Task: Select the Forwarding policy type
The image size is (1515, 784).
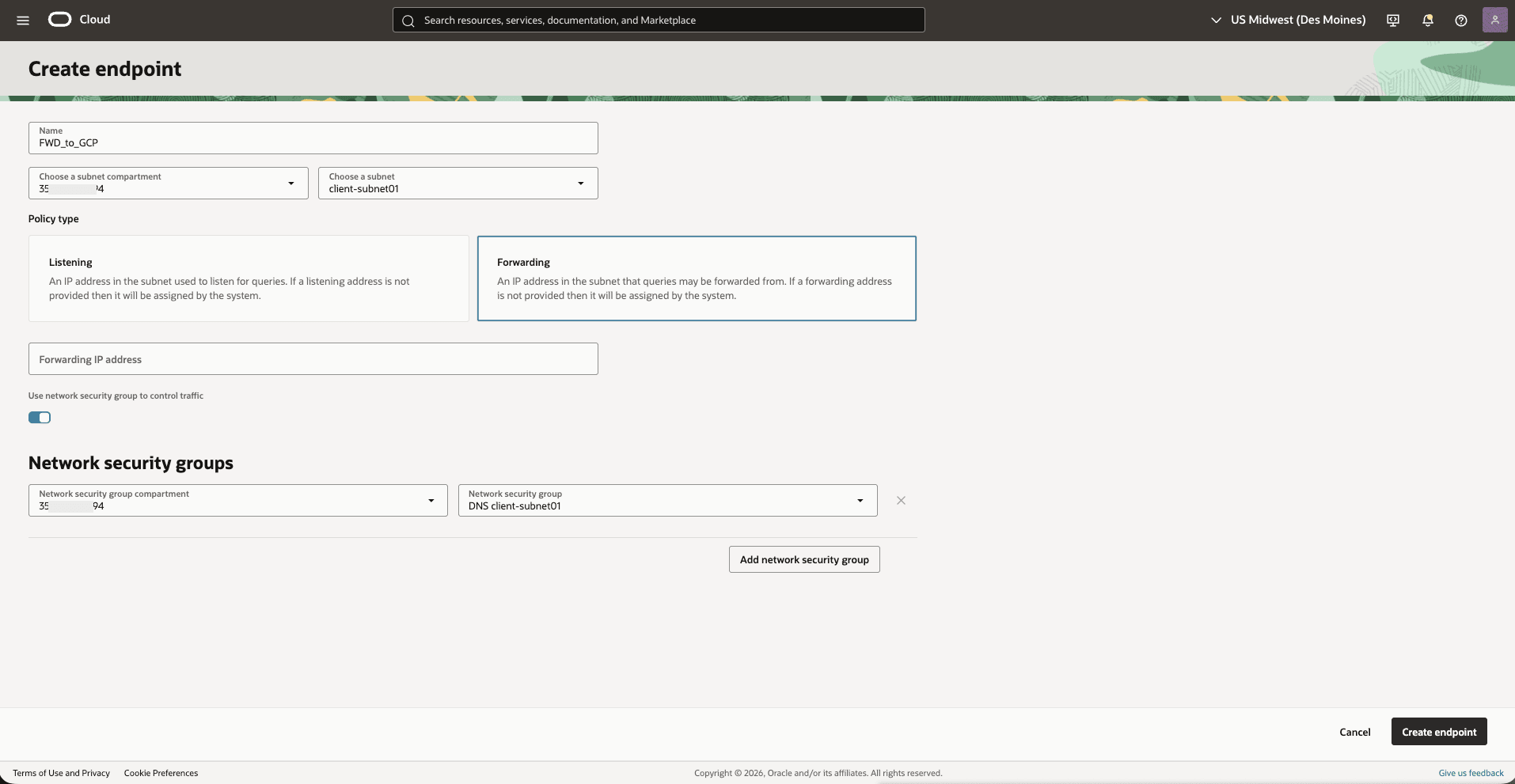Action: 696,278
